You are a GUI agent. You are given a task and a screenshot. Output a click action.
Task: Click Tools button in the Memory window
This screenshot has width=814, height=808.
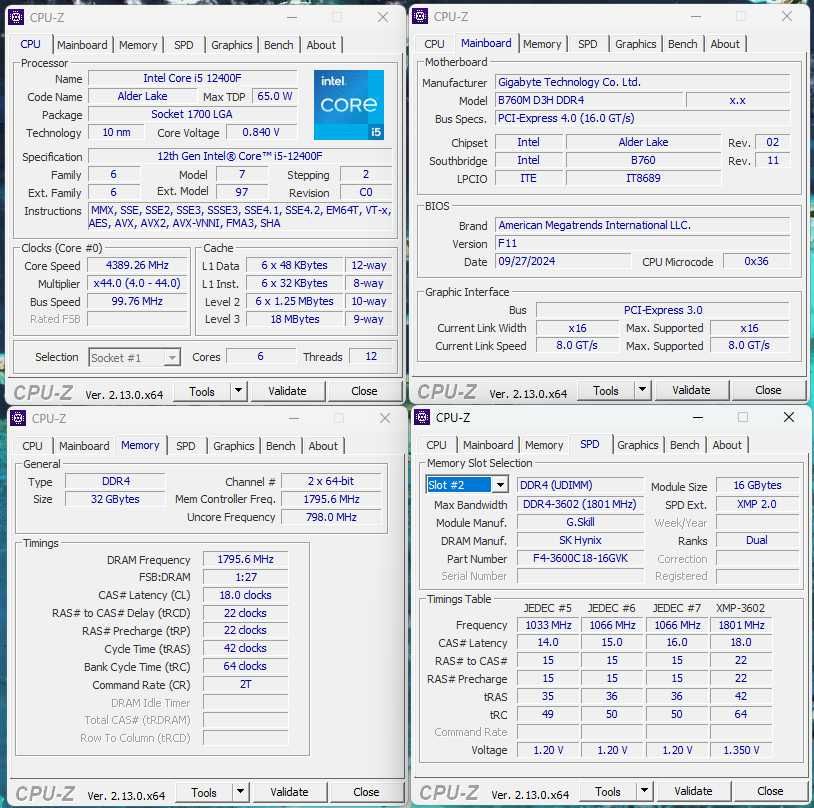pos(204,792)
